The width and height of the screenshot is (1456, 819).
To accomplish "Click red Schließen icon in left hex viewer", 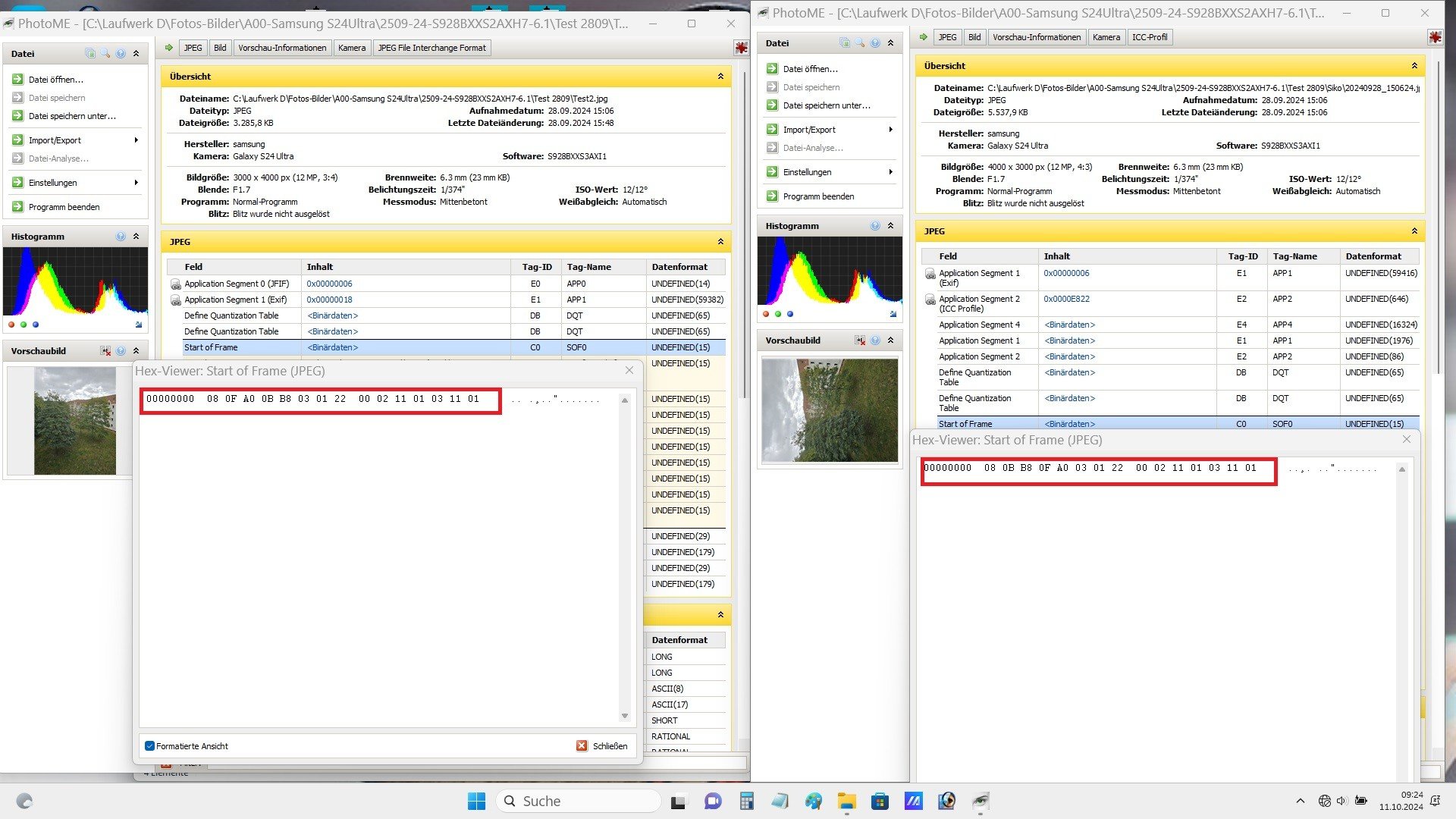I will pyautogui.click(x=582, y=746).
